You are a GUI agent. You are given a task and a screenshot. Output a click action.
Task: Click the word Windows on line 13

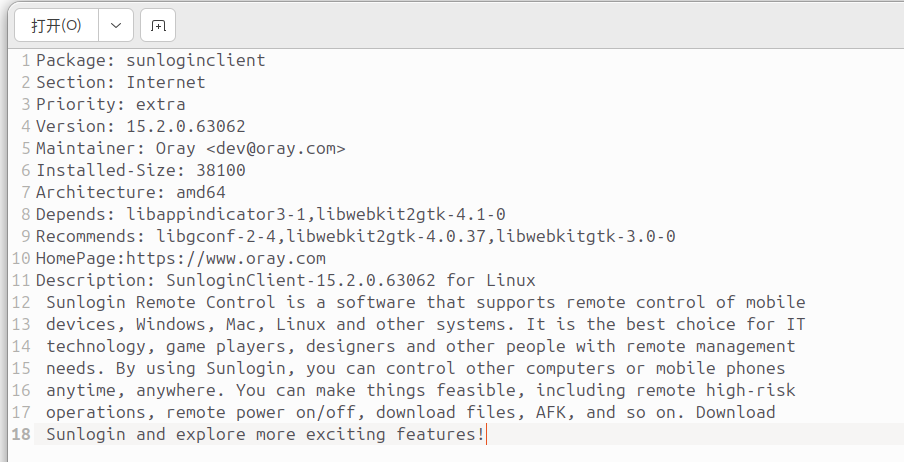tap(171, 324)
